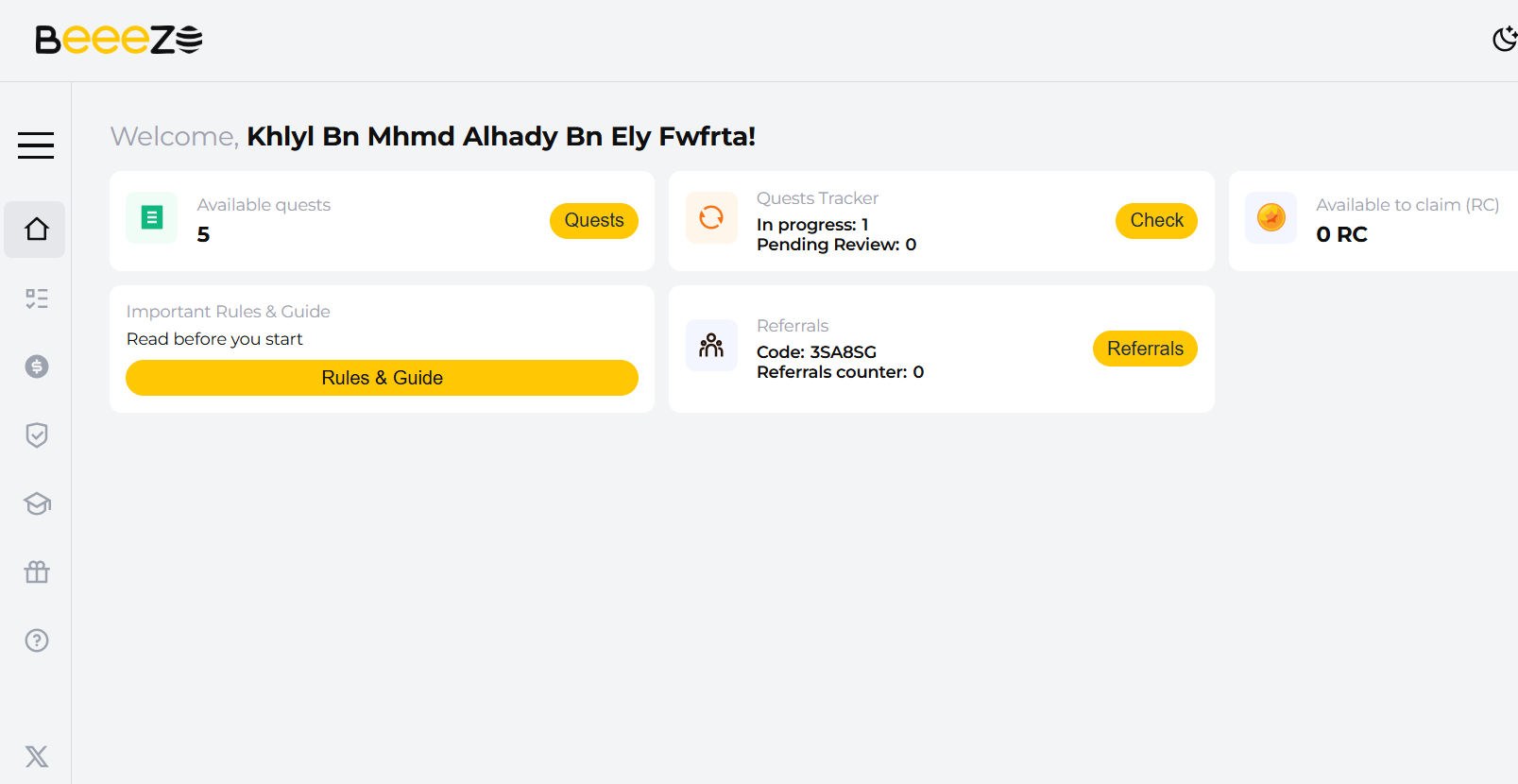This screenshot has width=1518, height=784.
Task: Open the help question mark icon
Action: 37,640
